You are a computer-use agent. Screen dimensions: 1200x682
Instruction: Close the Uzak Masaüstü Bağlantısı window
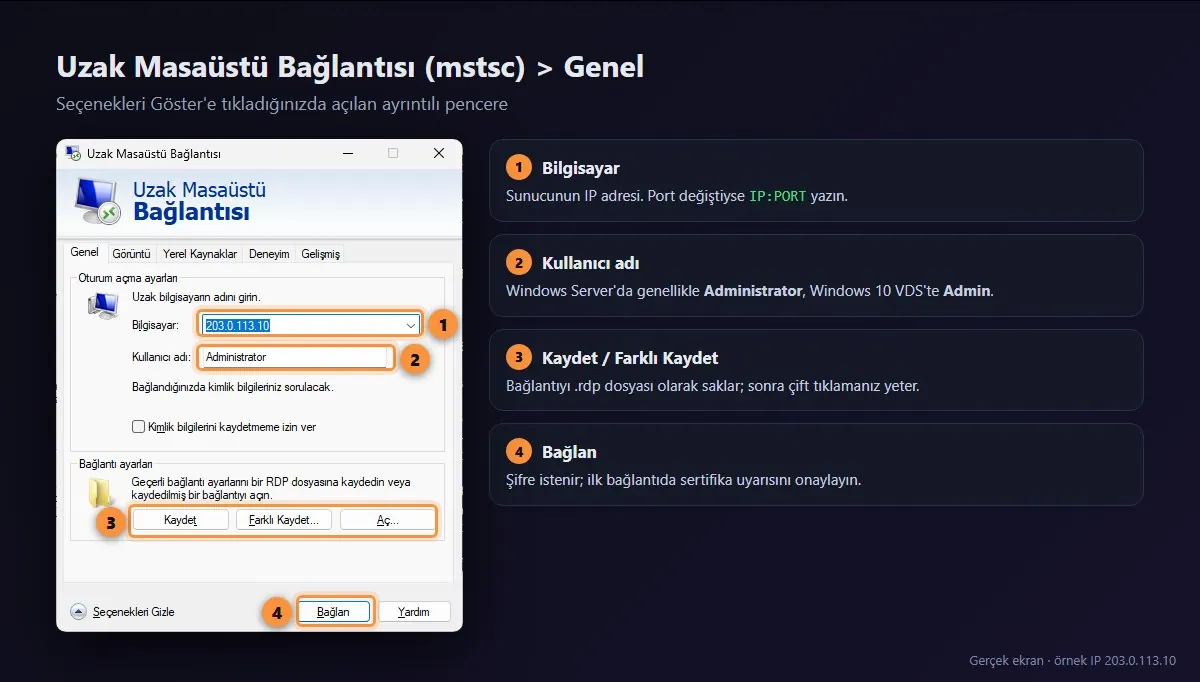pyautogui.click(x=439, y=153)
